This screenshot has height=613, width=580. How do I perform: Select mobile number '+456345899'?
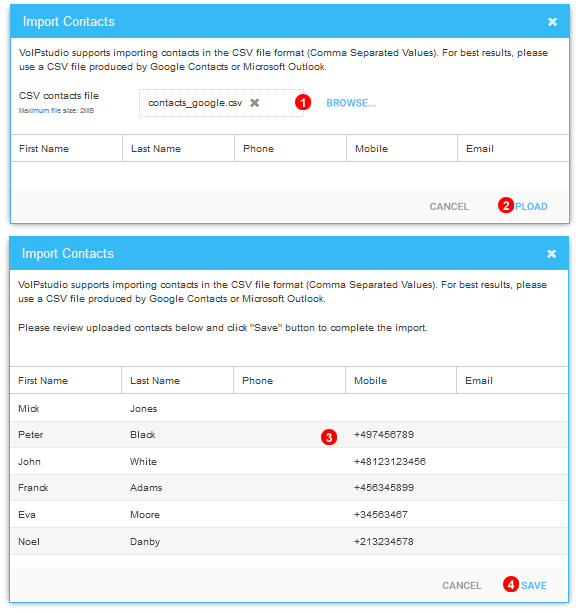[384, 488]
